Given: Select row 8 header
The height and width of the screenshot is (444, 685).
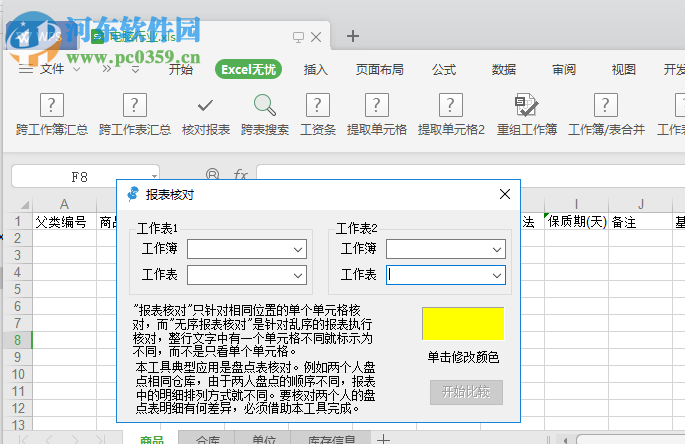Looking at the screenshot, I should coord(17,340).
